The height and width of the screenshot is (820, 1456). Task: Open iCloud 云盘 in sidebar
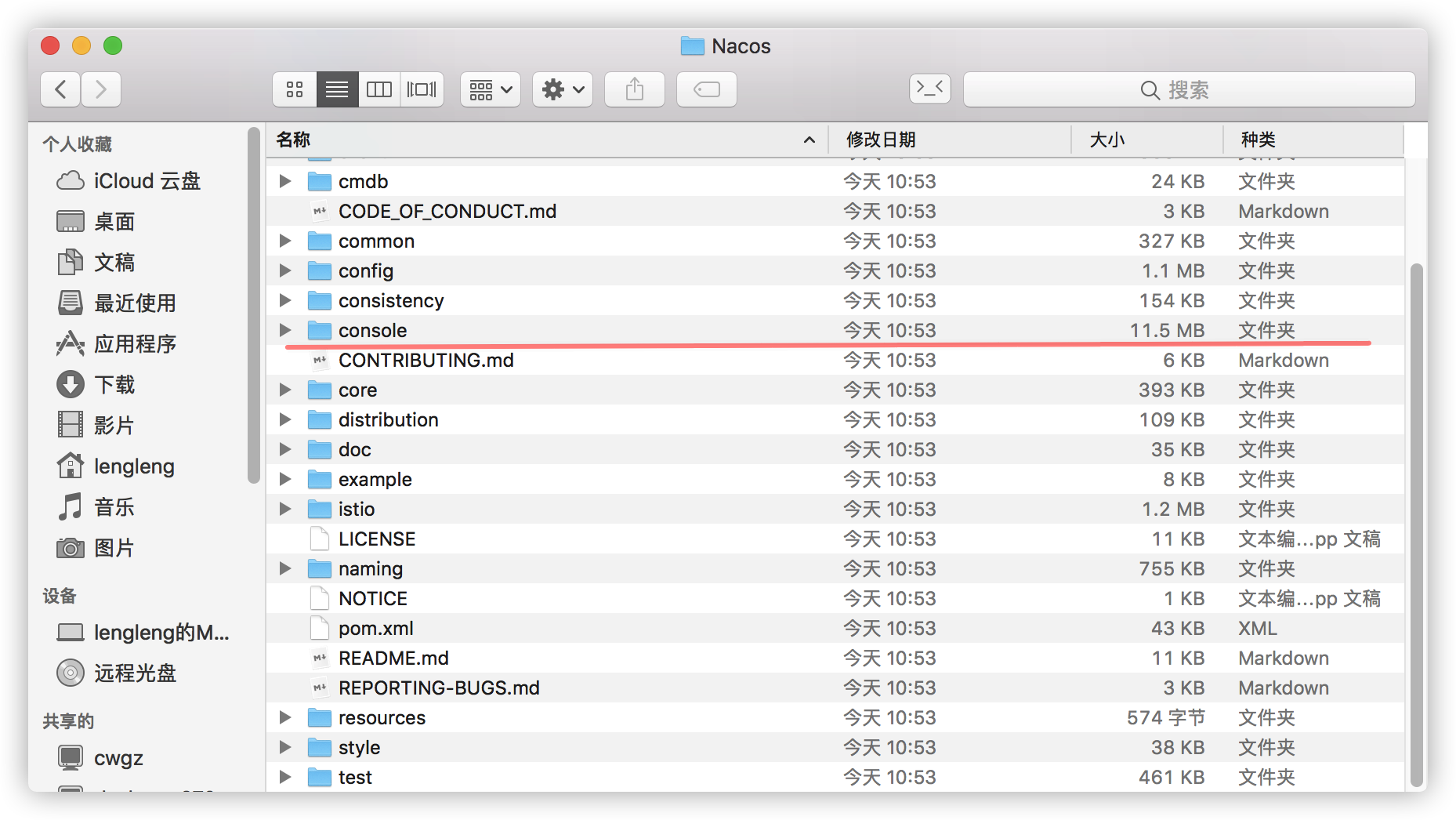pyautogui.click(x=129, y=181)
